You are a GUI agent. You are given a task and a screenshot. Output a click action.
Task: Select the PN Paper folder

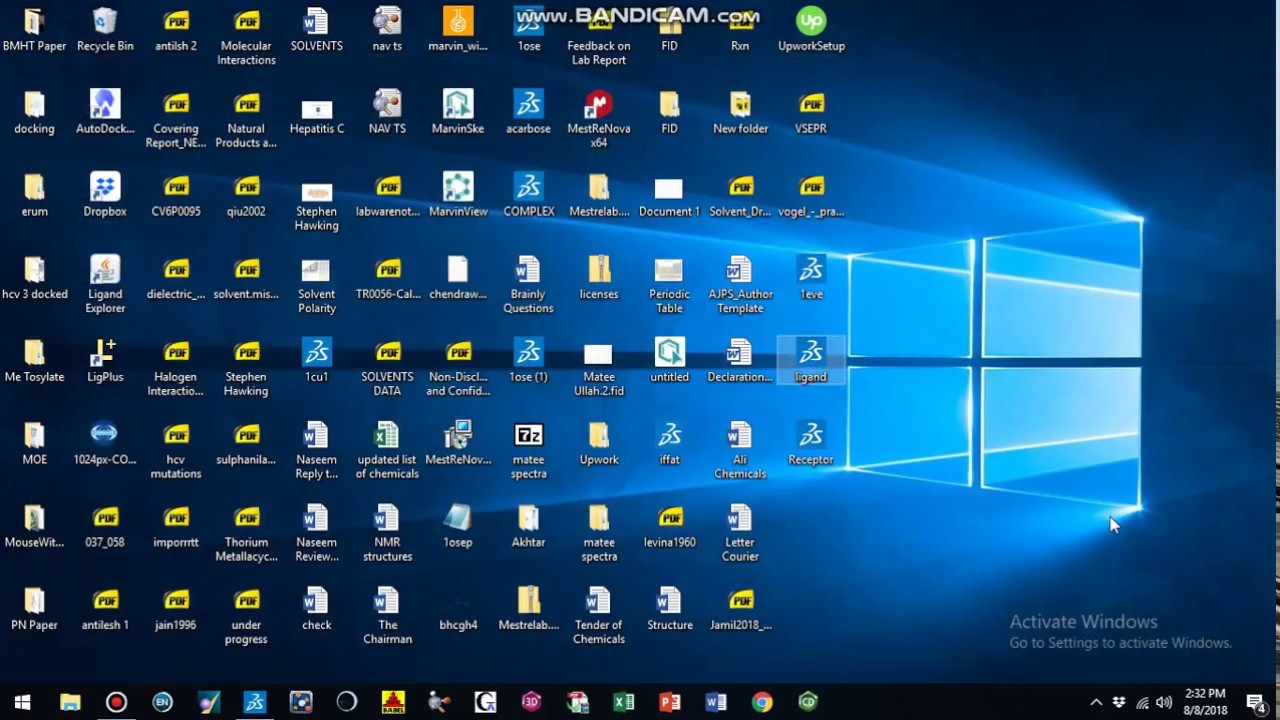pos(35,610)
